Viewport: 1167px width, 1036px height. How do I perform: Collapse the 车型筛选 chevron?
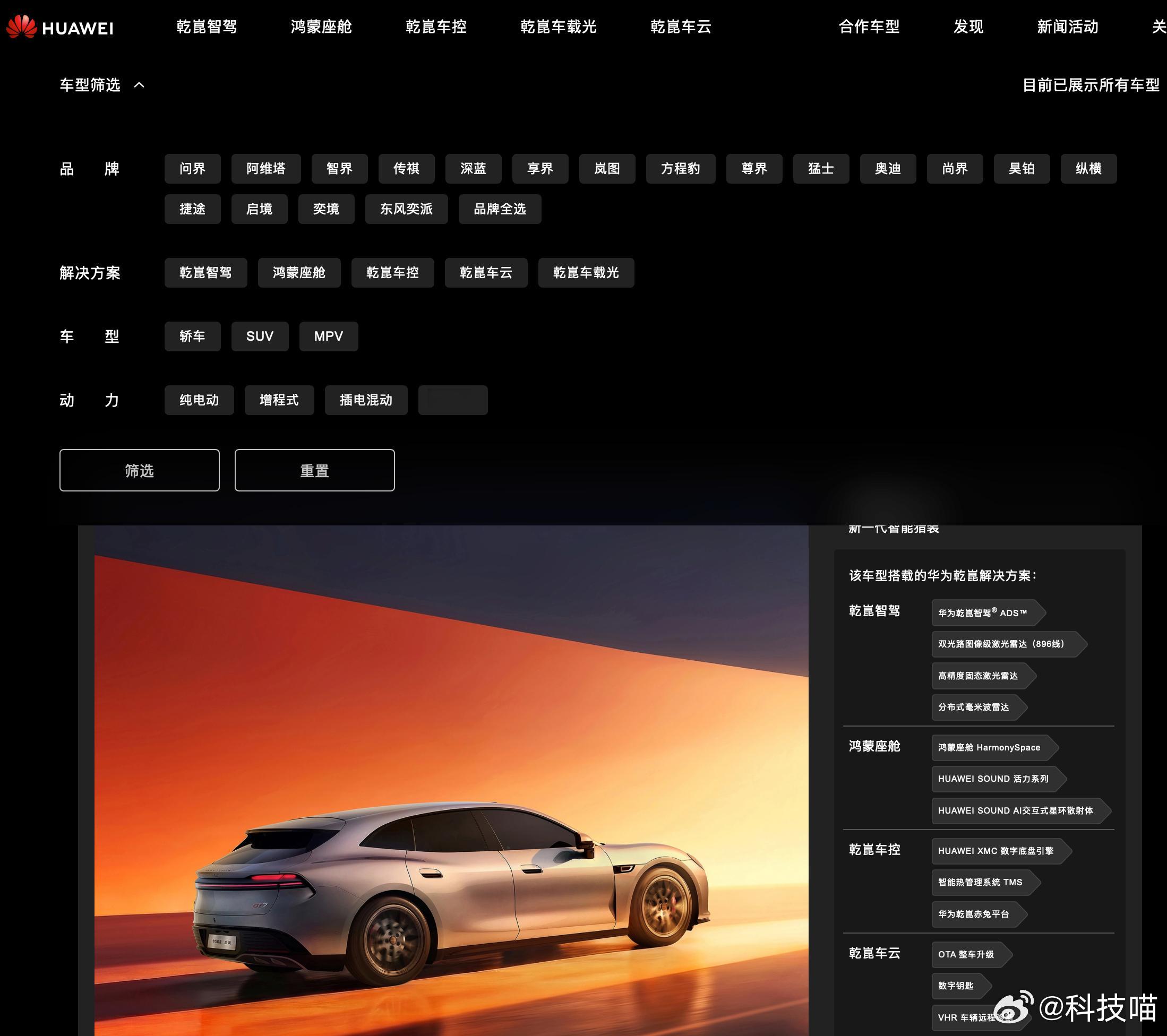coord(139,85)
